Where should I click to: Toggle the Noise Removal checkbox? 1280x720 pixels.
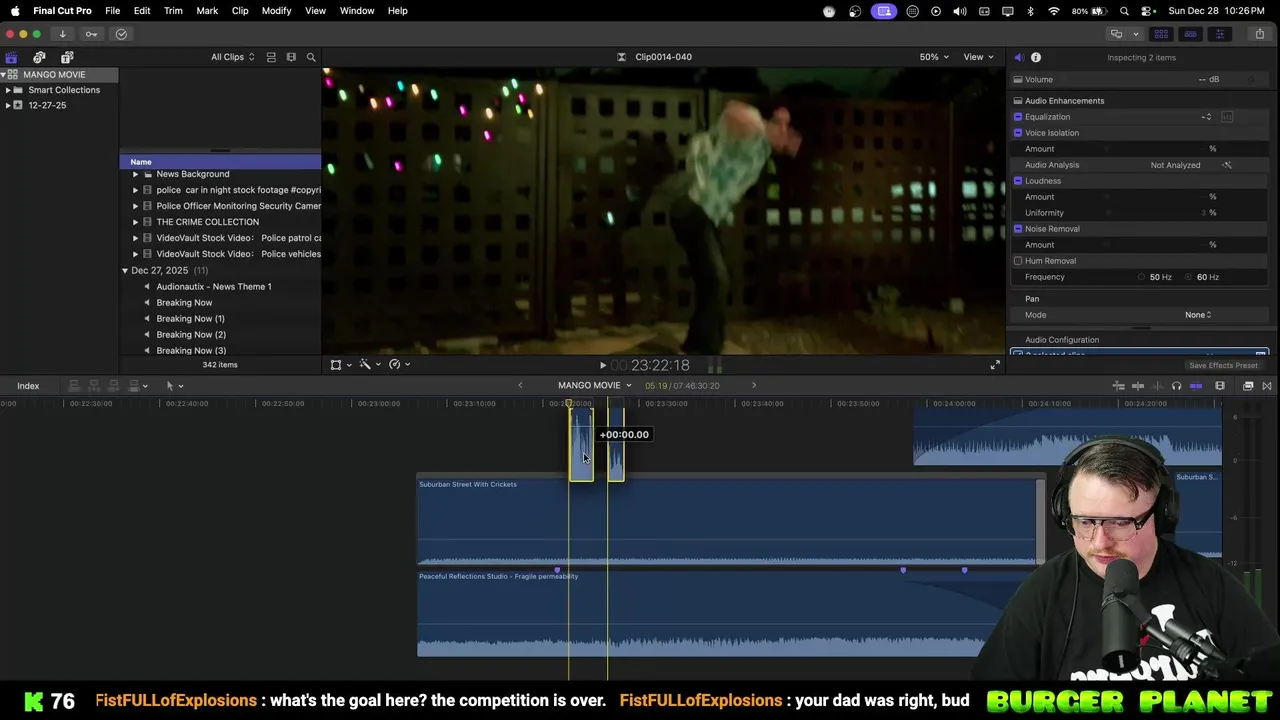click(x=1018, y=229)
